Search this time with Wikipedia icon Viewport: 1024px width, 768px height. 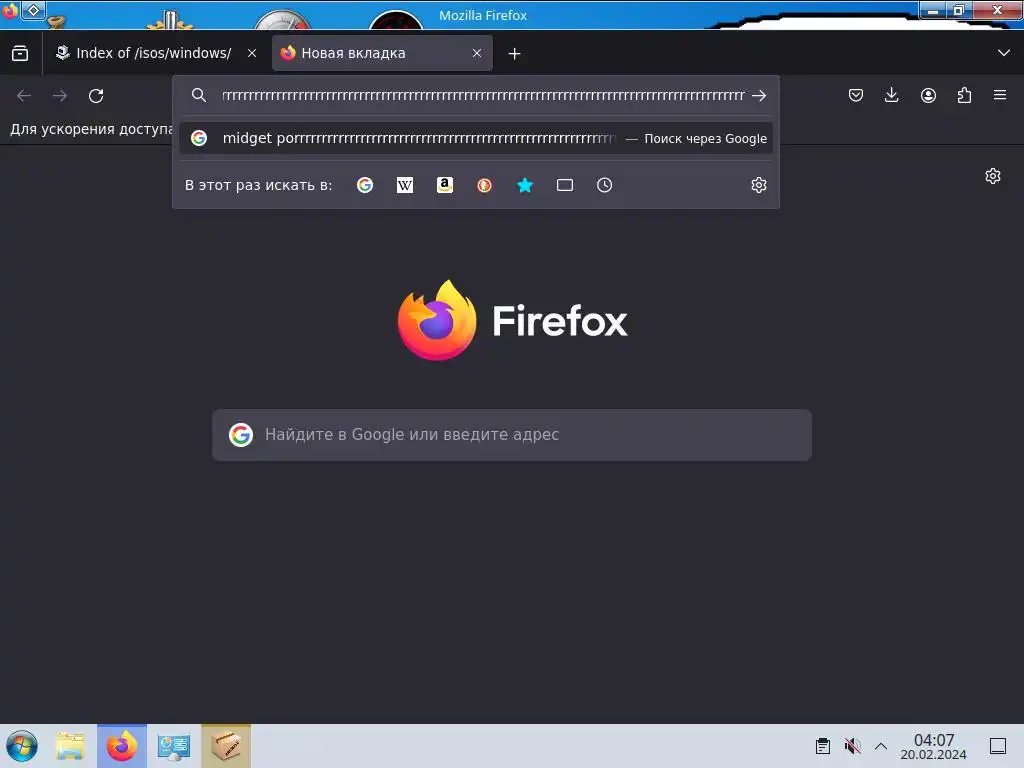click(405, 185)
